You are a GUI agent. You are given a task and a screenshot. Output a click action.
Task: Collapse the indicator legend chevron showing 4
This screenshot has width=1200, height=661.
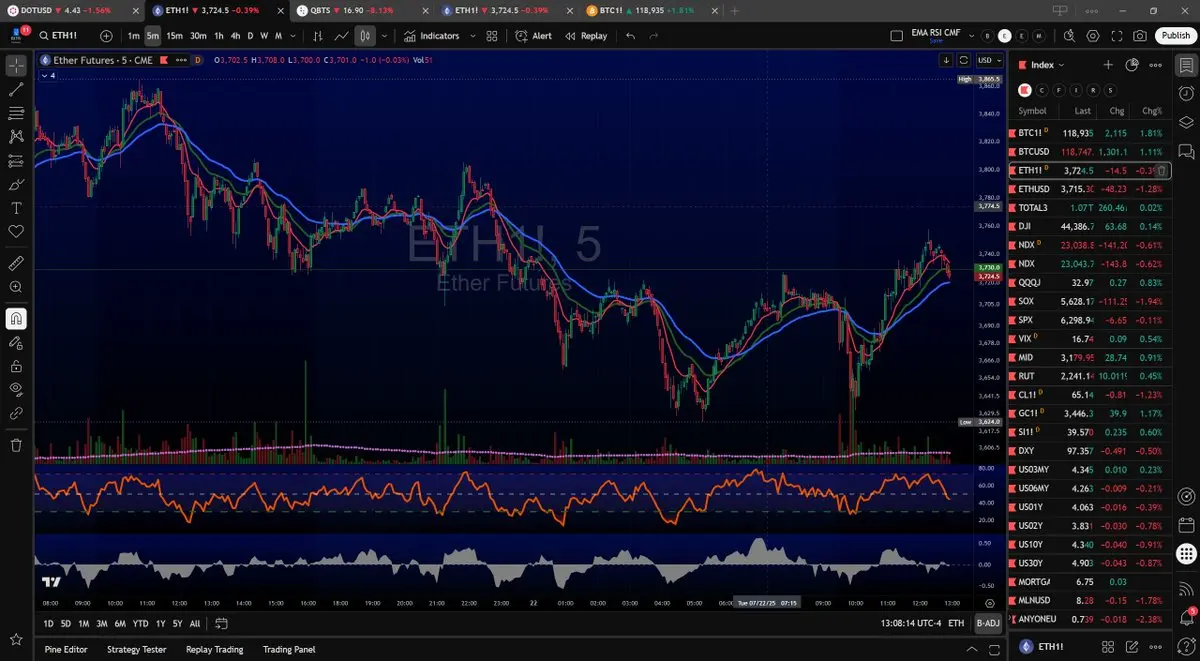click(47, 75)
